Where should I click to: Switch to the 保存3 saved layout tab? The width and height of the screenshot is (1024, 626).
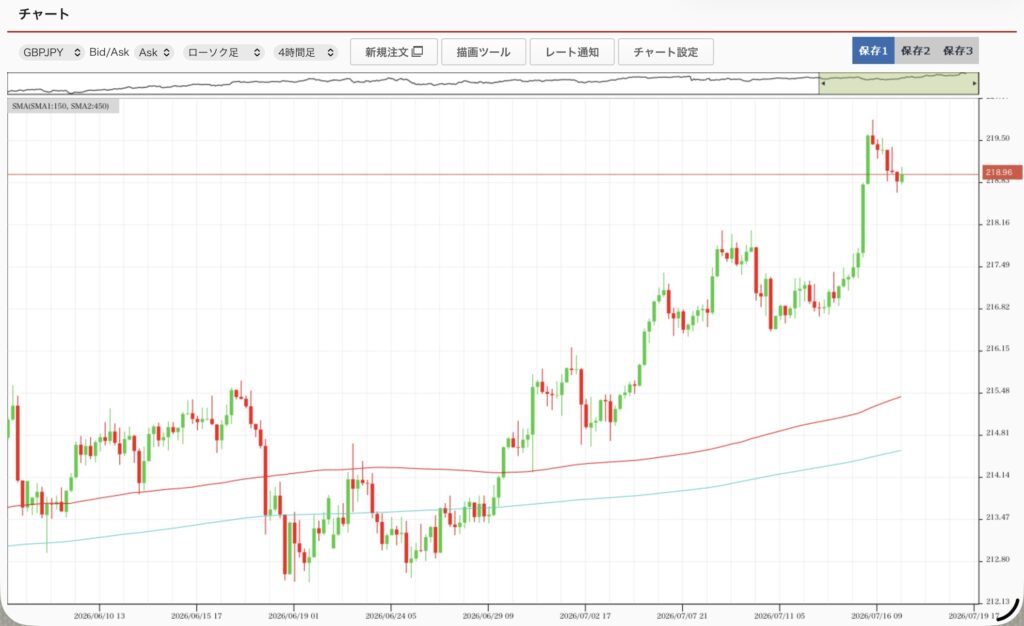click(957, 50)
